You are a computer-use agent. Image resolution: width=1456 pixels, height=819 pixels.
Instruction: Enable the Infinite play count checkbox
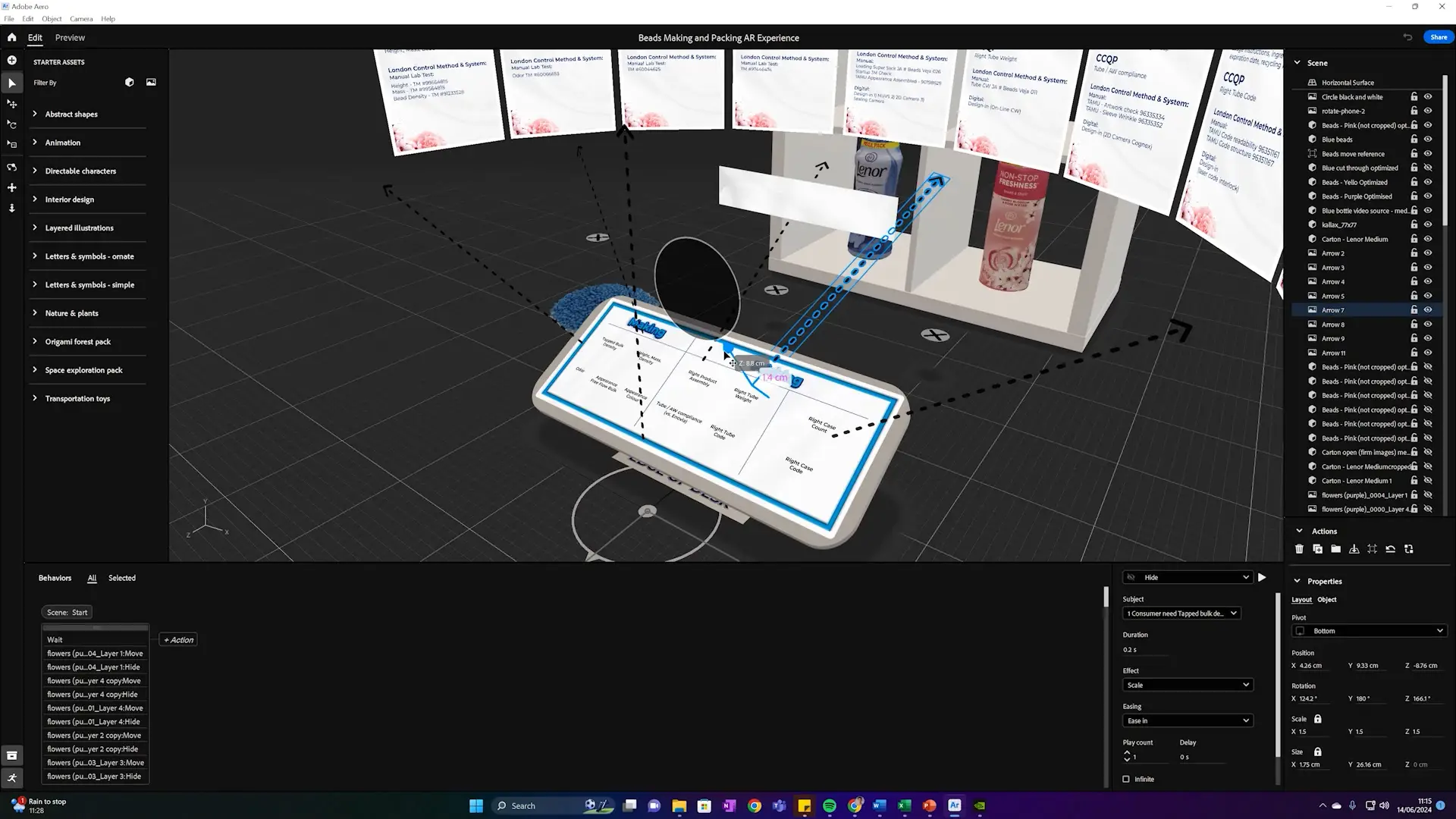pyautogui.click(x=1126, y=779)
